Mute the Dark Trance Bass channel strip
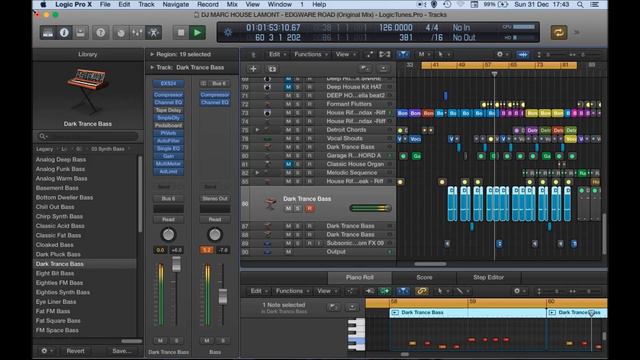Image resolution: width=640 pixels, height=360 pixels. (x=160, y=340)
